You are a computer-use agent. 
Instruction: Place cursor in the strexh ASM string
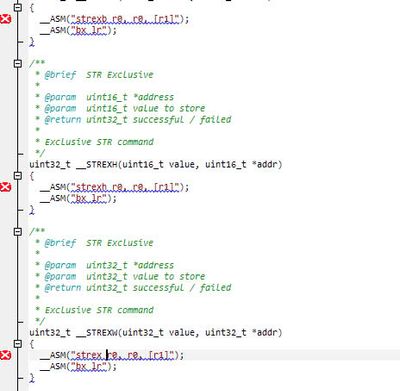[125, 187]
